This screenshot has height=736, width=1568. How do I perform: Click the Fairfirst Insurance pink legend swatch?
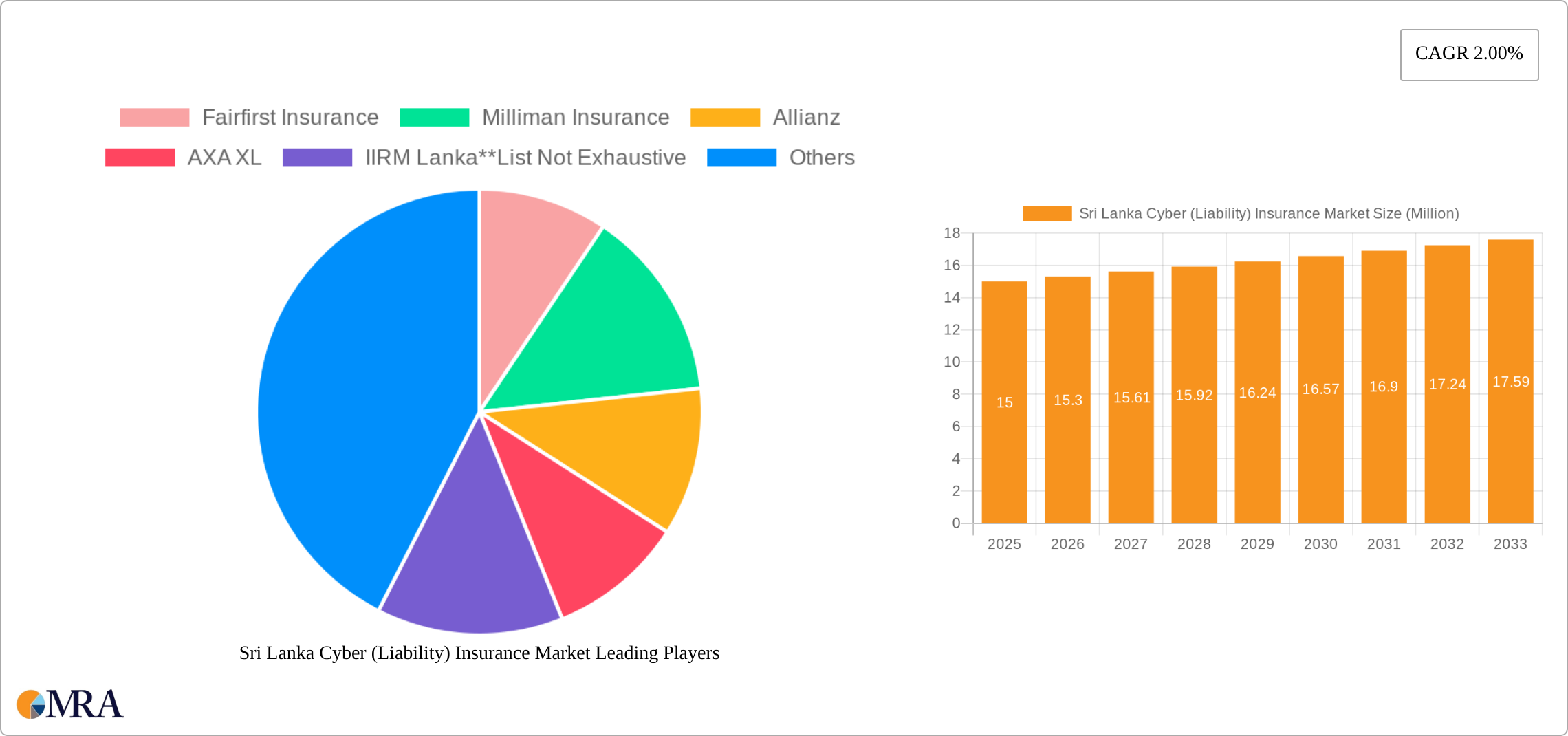tap(154, 118)
